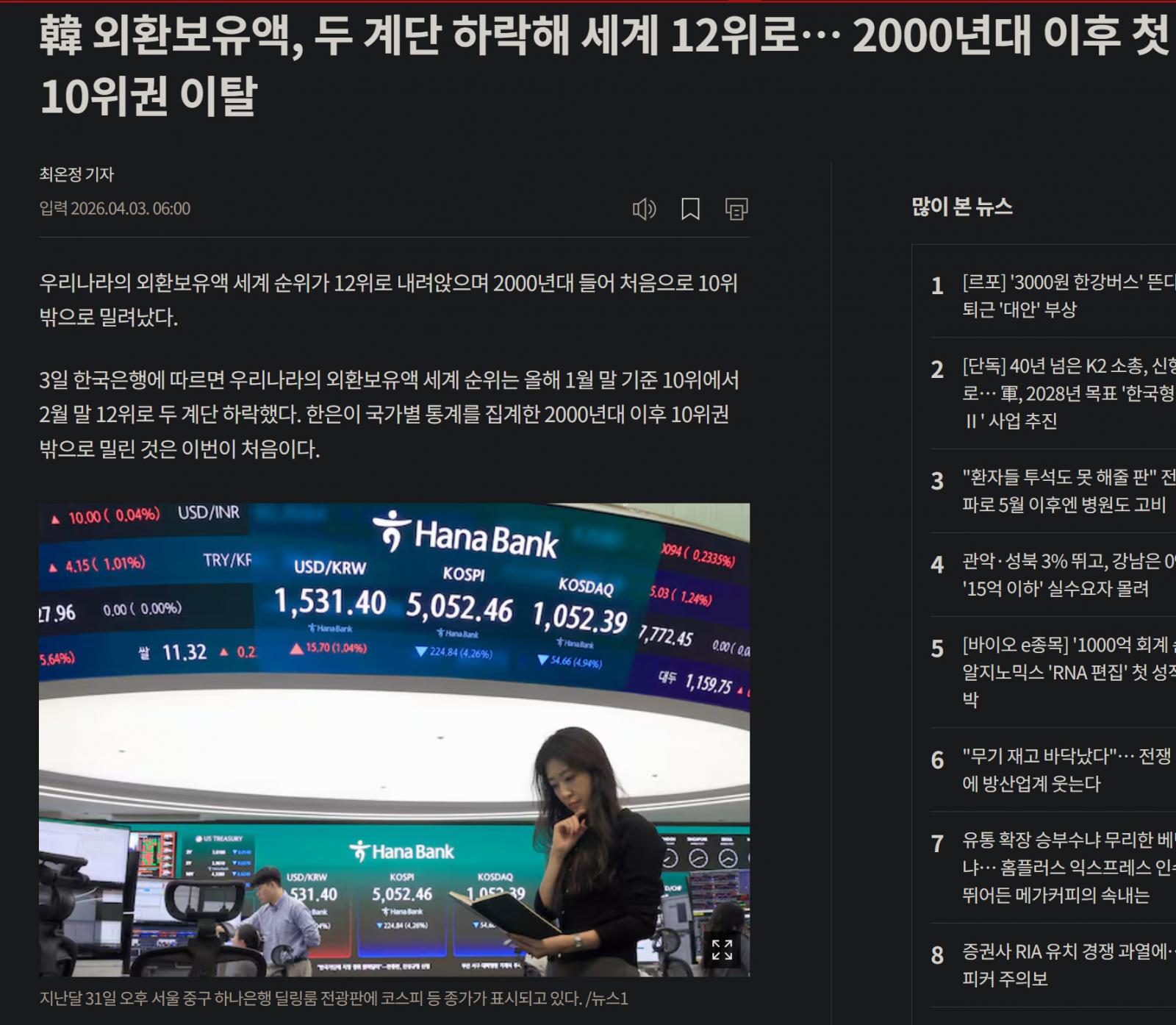Screen dimensions: 1176x1025
Task: Click the photo caption crediting 뉴스1
Action: click(x=334, y=999)
